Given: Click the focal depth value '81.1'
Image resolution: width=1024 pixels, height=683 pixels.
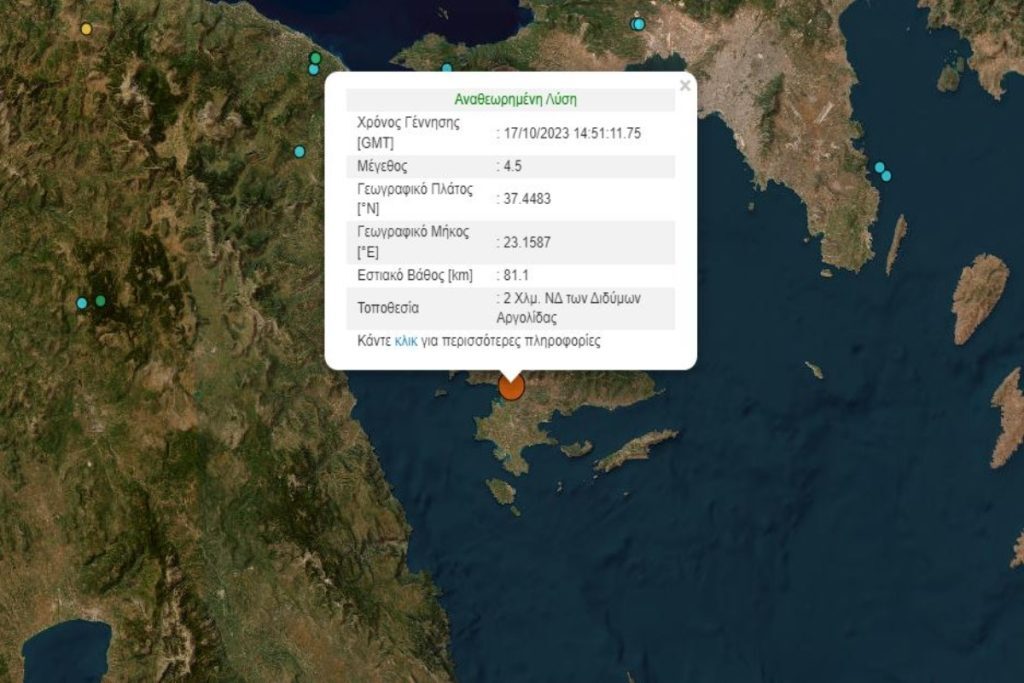Looking at the screenshot, I should point(516,275).
